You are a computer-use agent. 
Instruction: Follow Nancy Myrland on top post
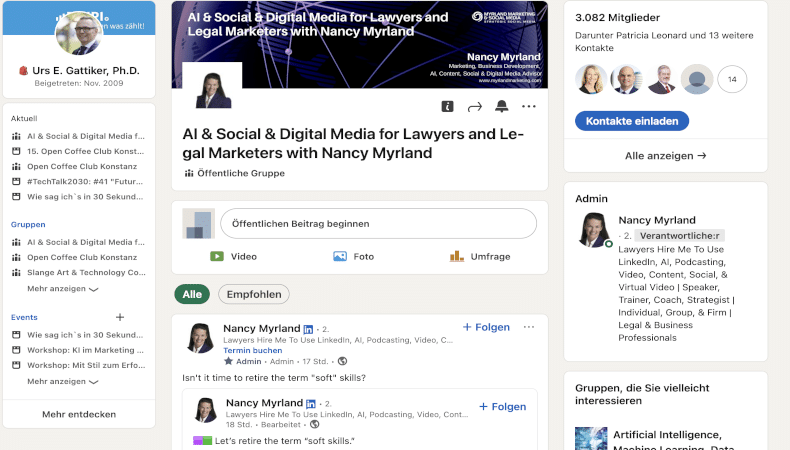click(x=486, y=327)
